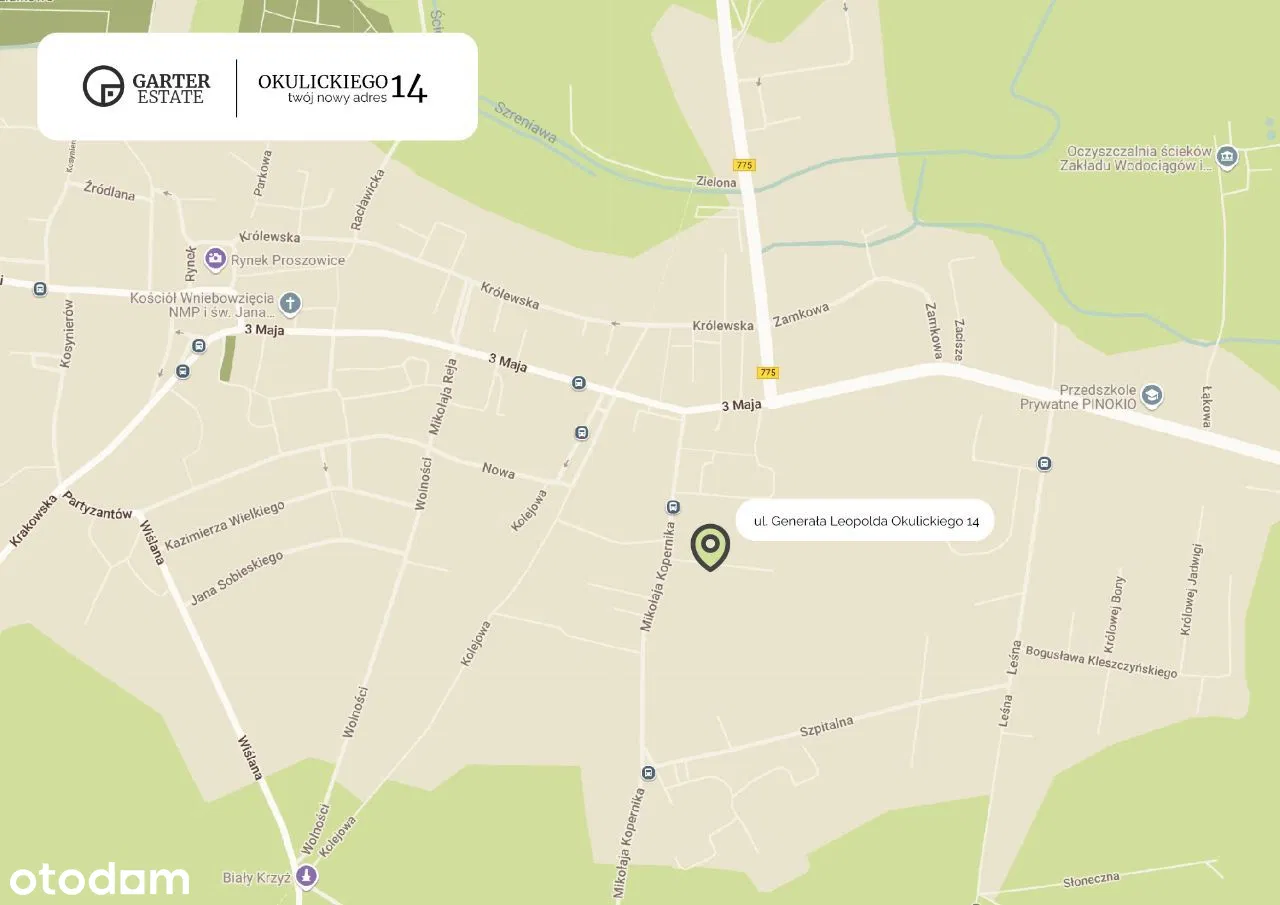Click the Oczyszczalnia ścieków building icon
Viewport: 1280px width, 905px height.
[1228, 157]
